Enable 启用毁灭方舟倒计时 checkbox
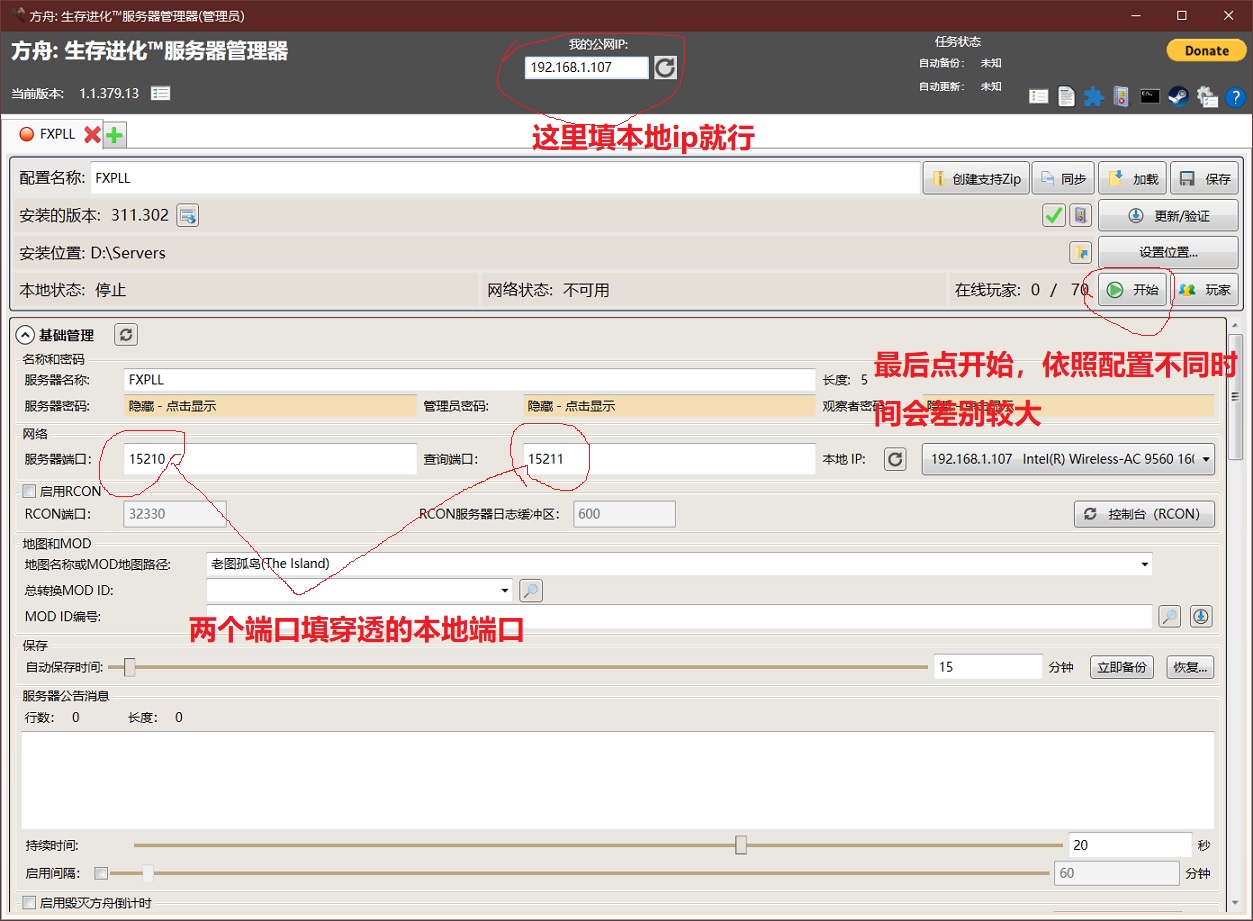 pyautogui.click(x=29, y=903)
